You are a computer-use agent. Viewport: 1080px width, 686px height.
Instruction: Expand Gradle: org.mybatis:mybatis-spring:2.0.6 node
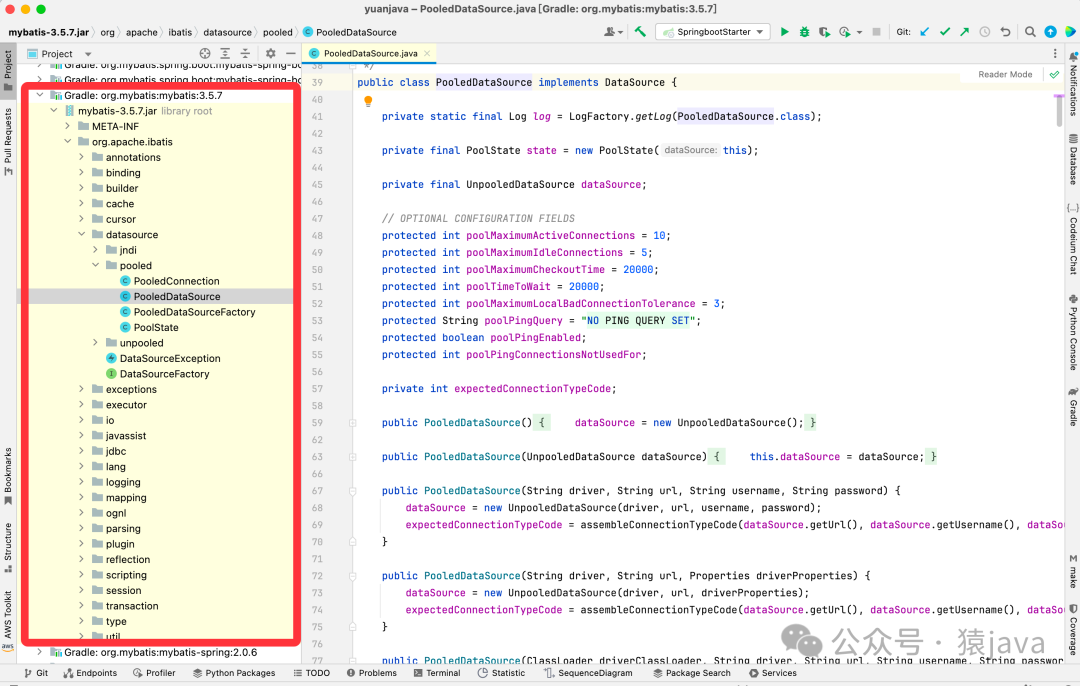click(40, 652)
